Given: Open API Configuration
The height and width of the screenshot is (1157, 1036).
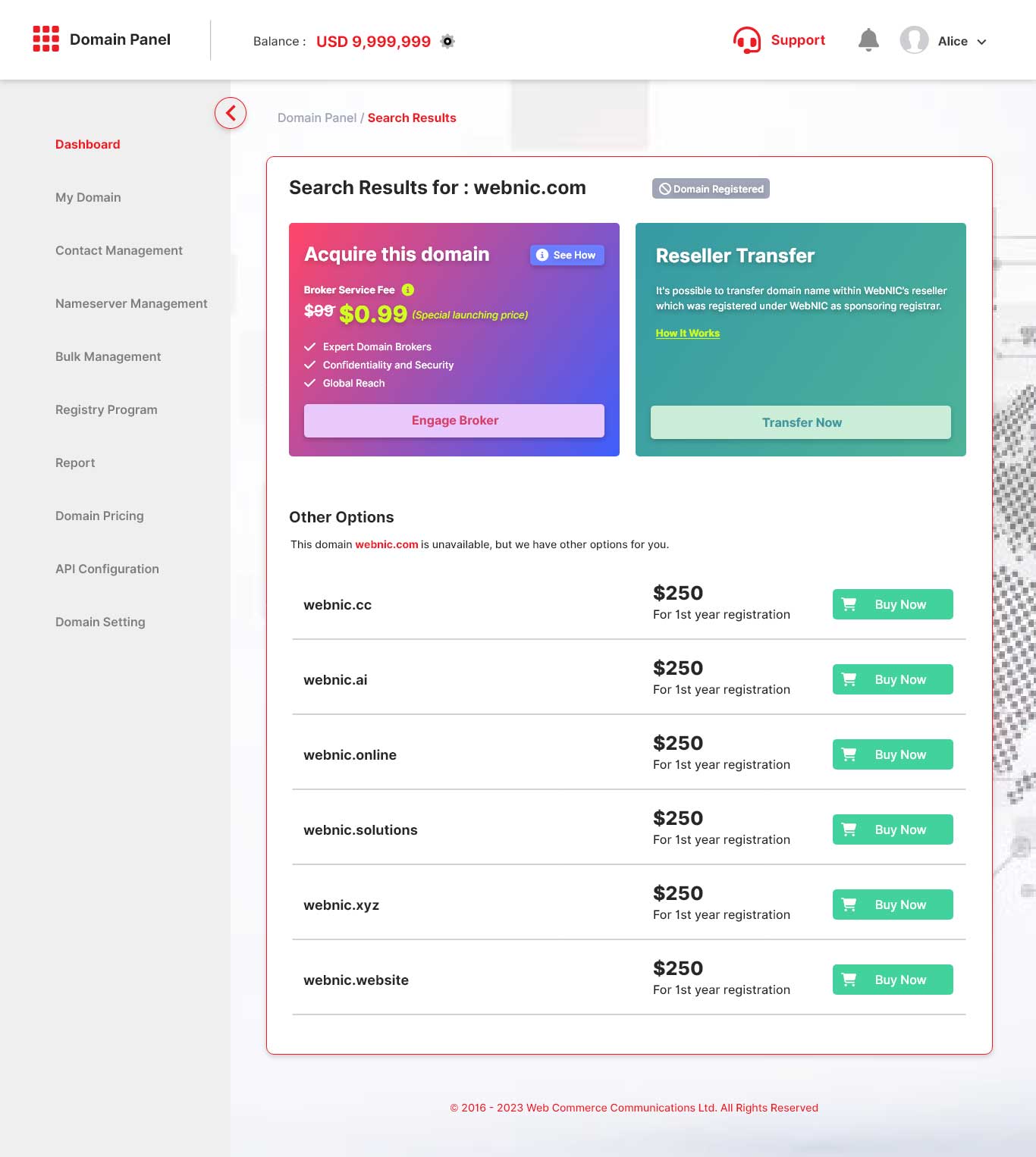Looking at the screenshot, I should tap(107, 569).
